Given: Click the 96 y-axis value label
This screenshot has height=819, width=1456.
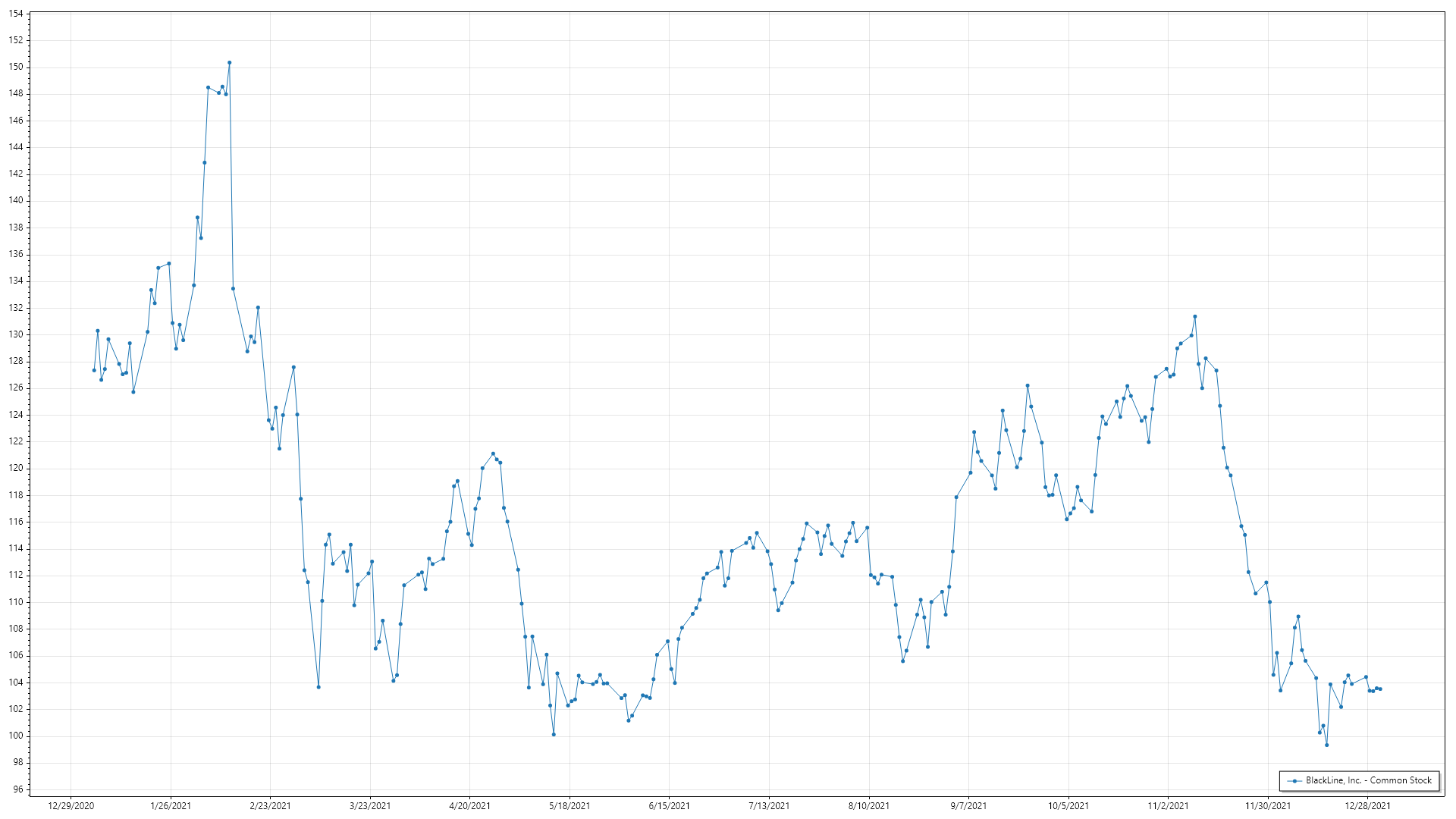Looking at the screenshot, I should [18, 789].
